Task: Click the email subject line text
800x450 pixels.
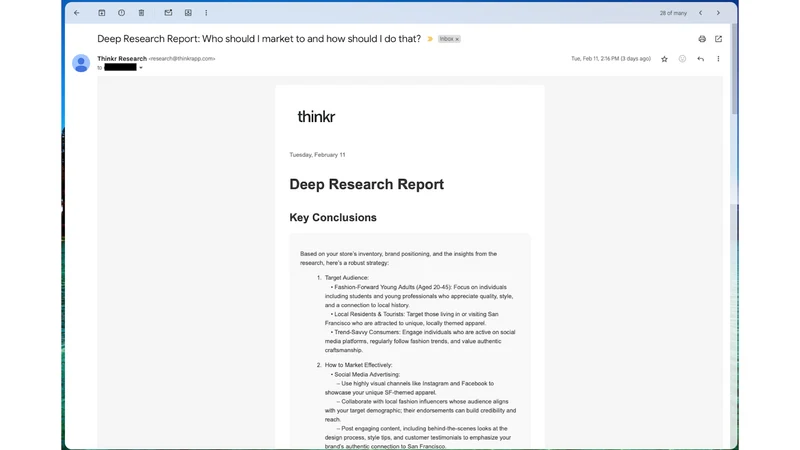Action: pos(259,39)
